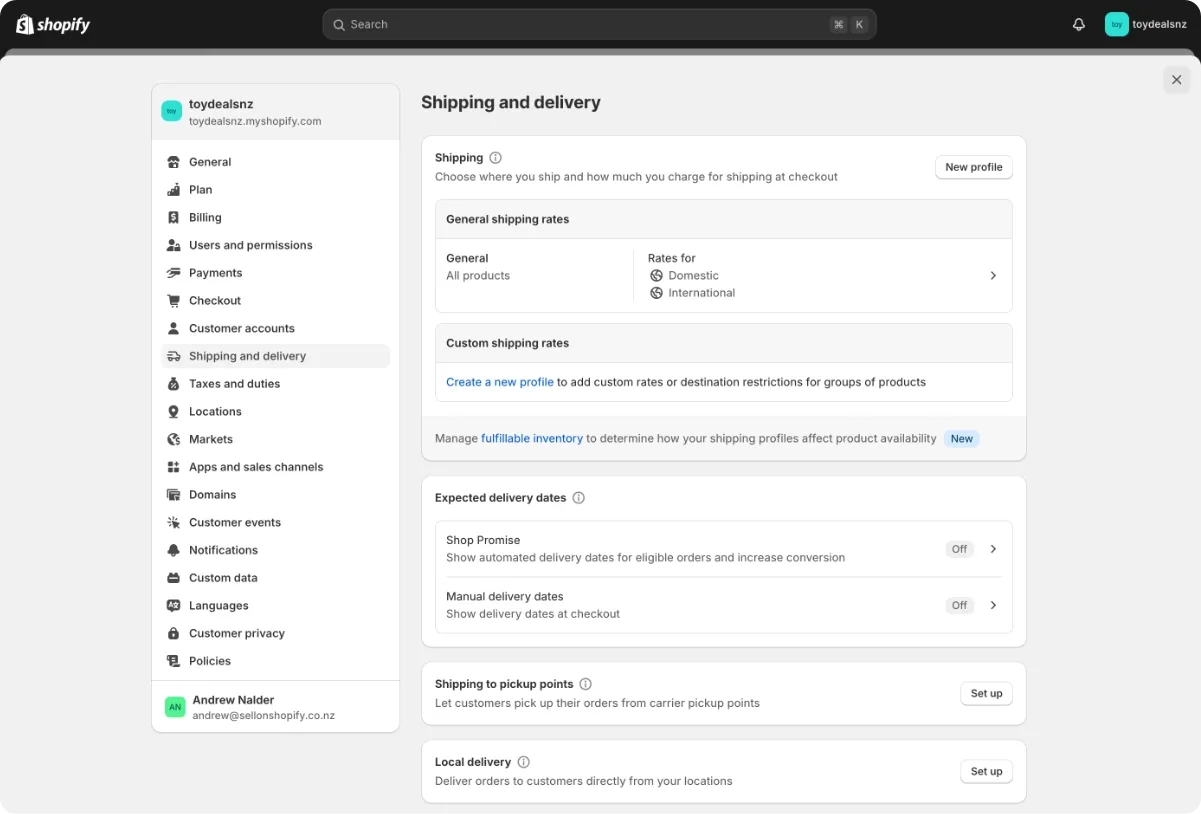This screenshot has height=814, width=1201.
Task: Open Manual delivery dates row chevron
Action: 993,605
